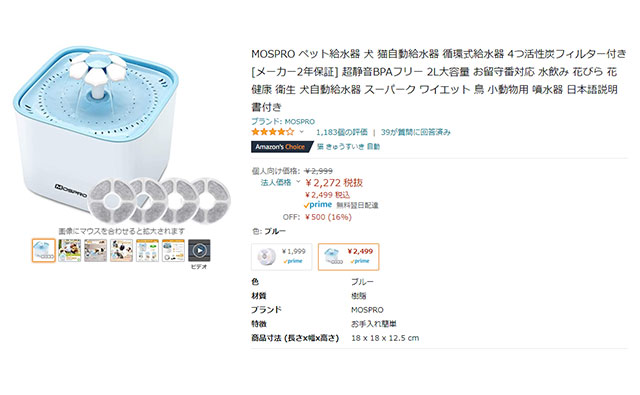The image size is (640, 395).
Task: Click the Amazon's Choice badge
Action: pos(282,146)
